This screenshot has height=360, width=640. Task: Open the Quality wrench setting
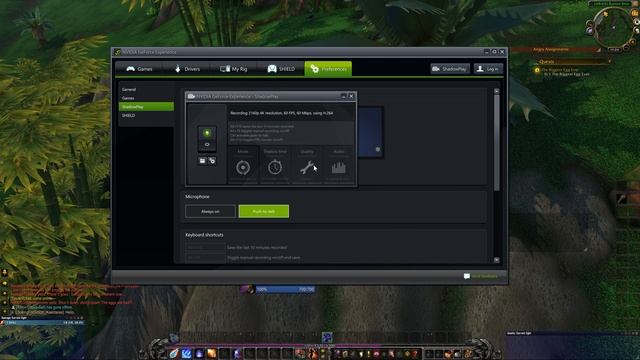click(307, 165)
